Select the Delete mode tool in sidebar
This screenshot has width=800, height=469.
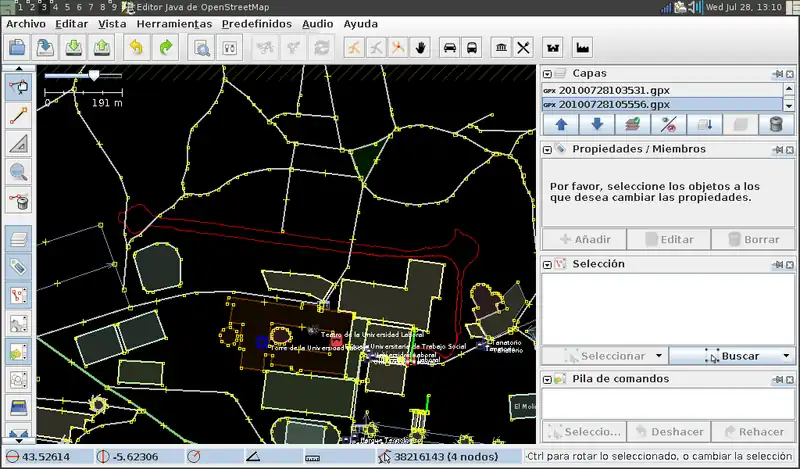click(18, 200)
